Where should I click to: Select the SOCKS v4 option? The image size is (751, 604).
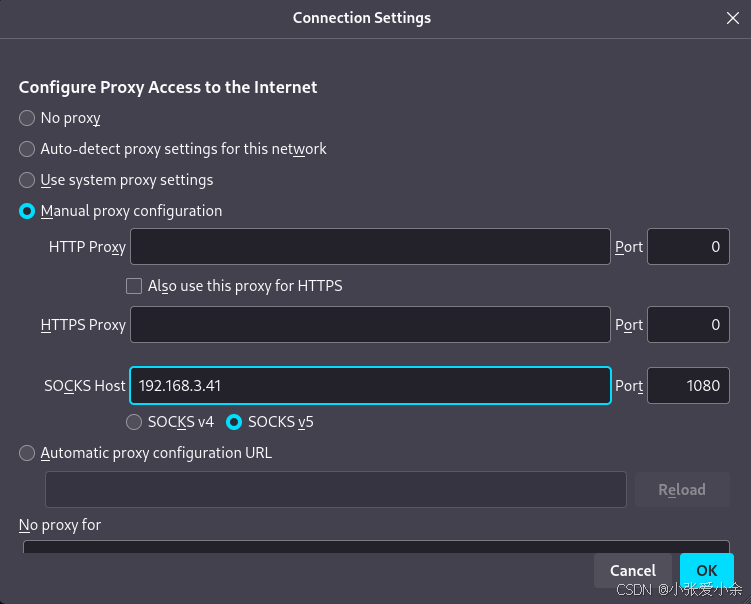134,422
